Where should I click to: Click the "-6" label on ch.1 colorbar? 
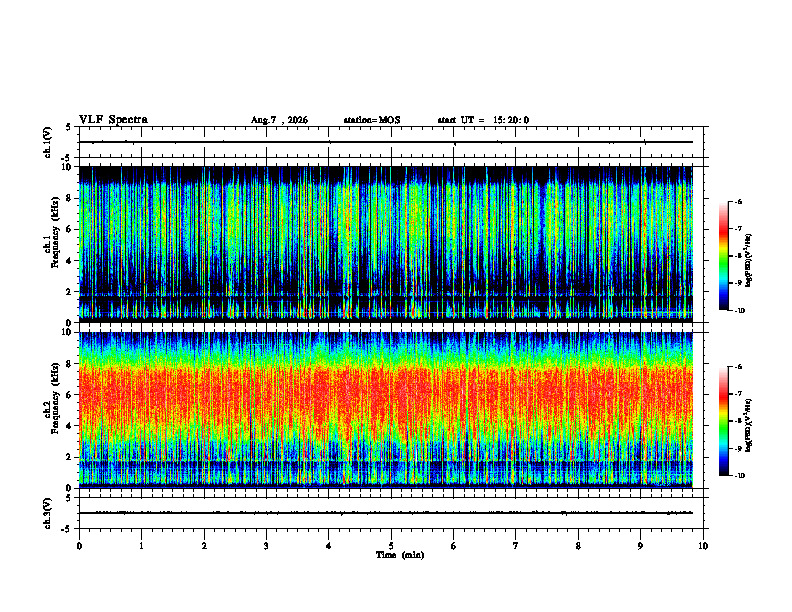(x=738, y=201)
